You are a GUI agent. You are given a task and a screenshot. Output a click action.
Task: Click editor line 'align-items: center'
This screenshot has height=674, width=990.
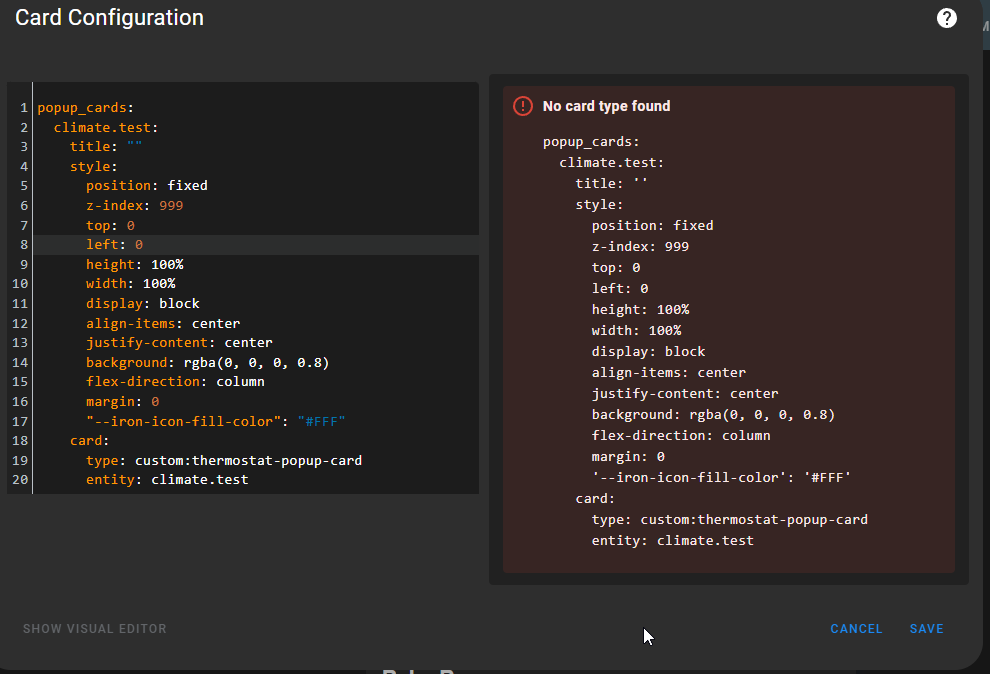point(163,324)
